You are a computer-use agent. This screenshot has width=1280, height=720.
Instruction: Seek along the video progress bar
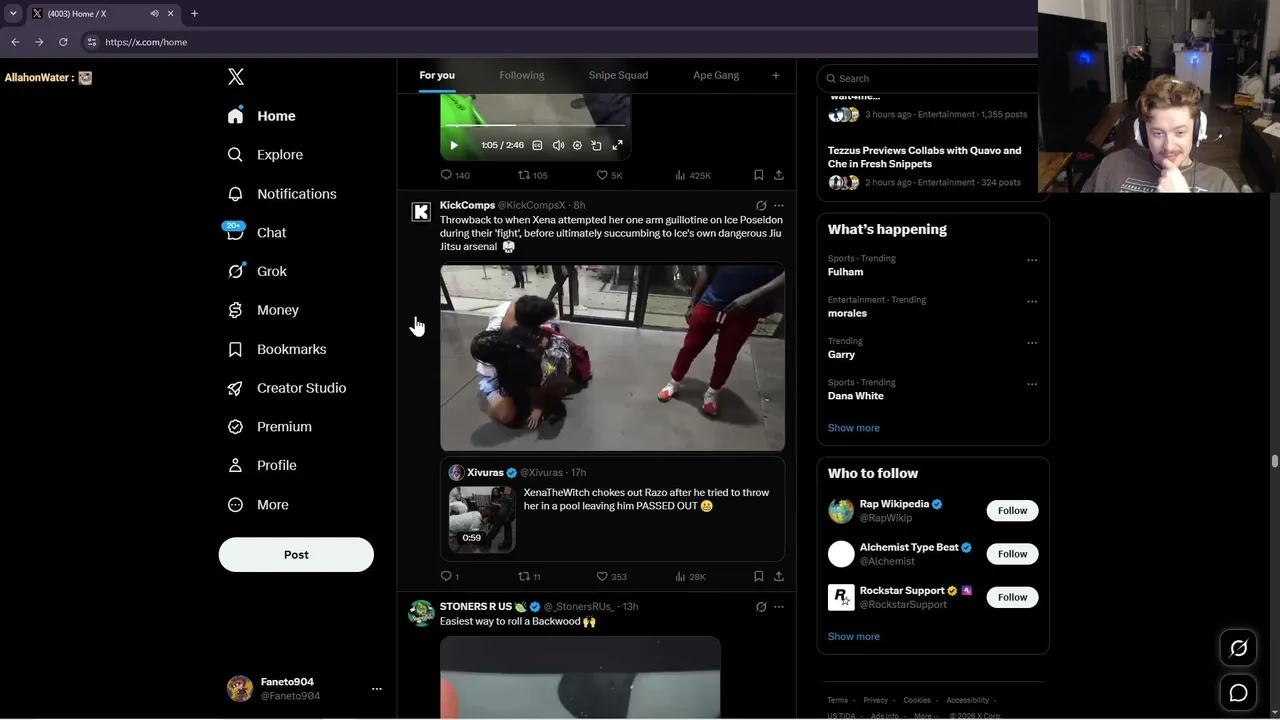535,126
